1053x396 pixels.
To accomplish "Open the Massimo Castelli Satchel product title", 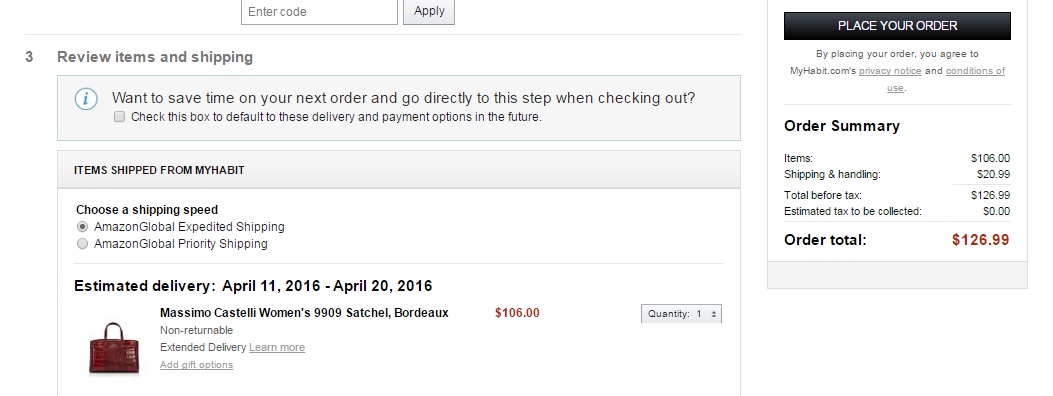I will (304, 313).
